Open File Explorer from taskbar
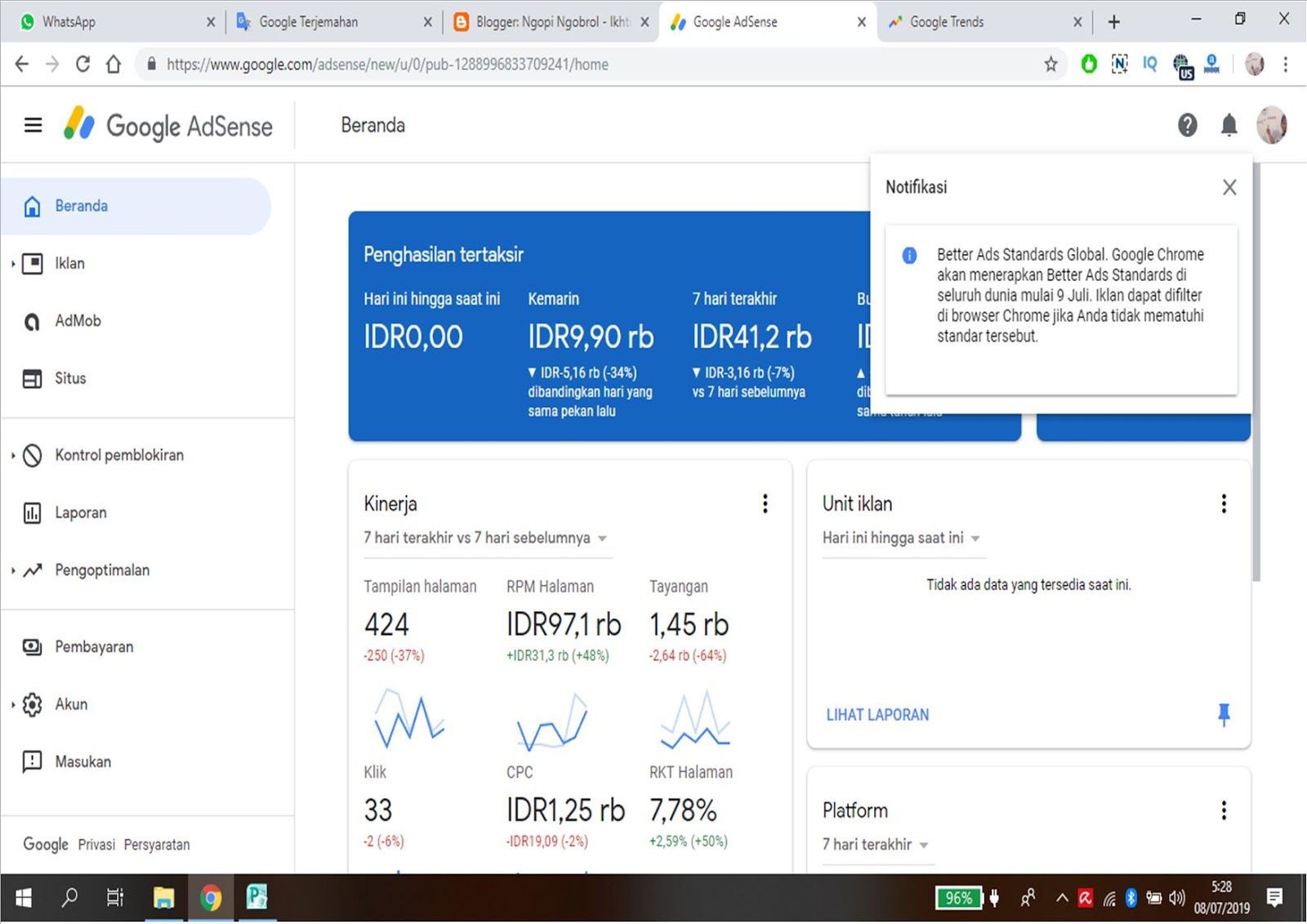The image size is (1307, 924). [x=163, y=898]
